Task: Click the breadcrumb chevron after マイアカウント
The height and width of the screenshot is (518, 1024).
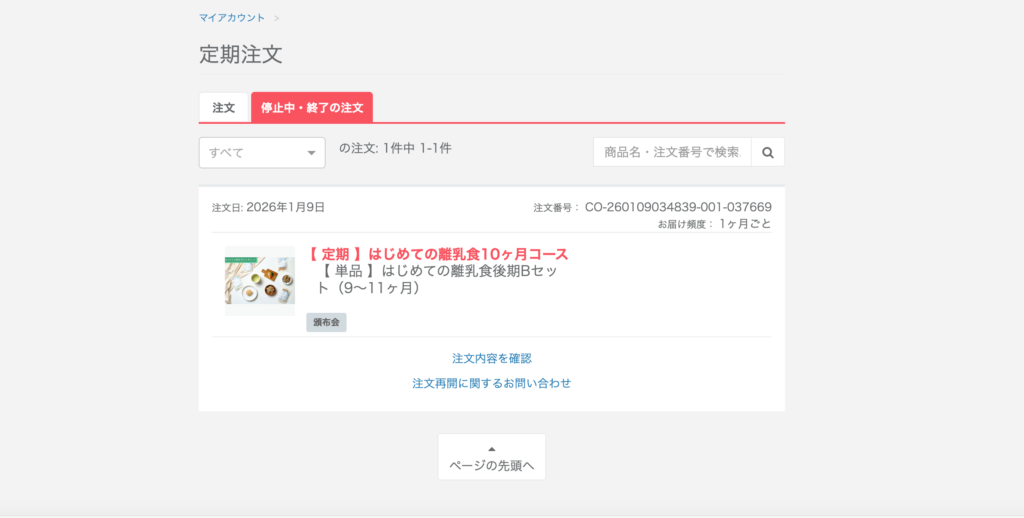Action: (x=277, y=18)
